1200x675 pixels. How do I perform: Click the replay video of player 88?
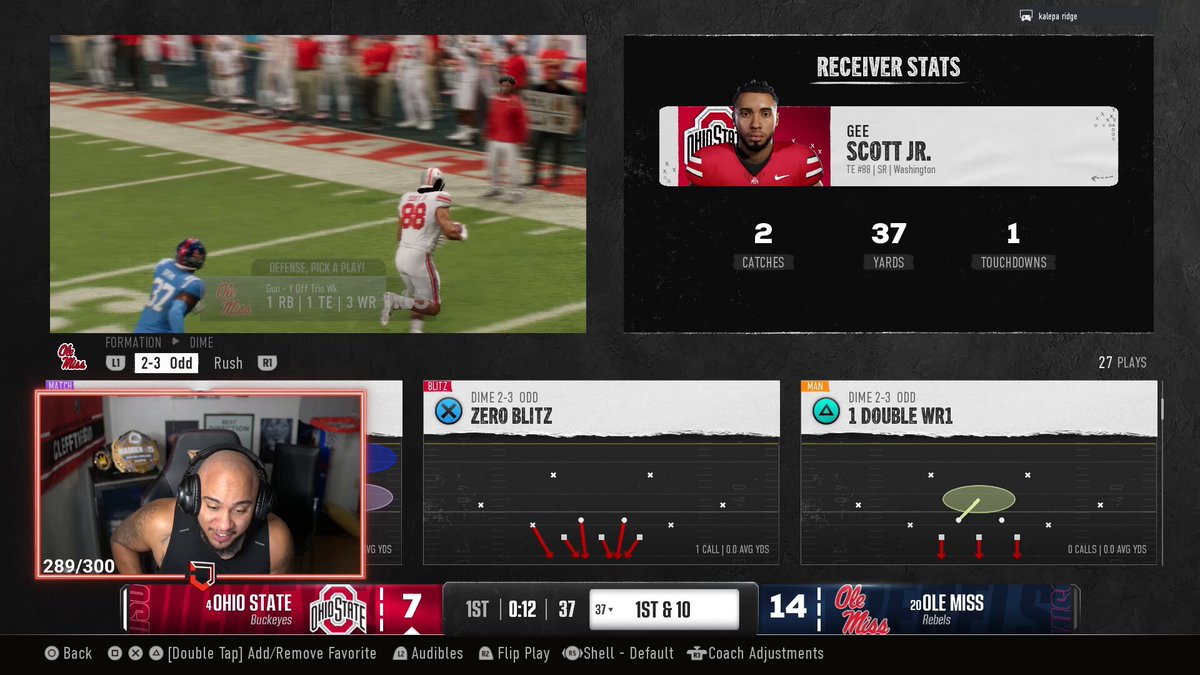(x=318, y=184)
